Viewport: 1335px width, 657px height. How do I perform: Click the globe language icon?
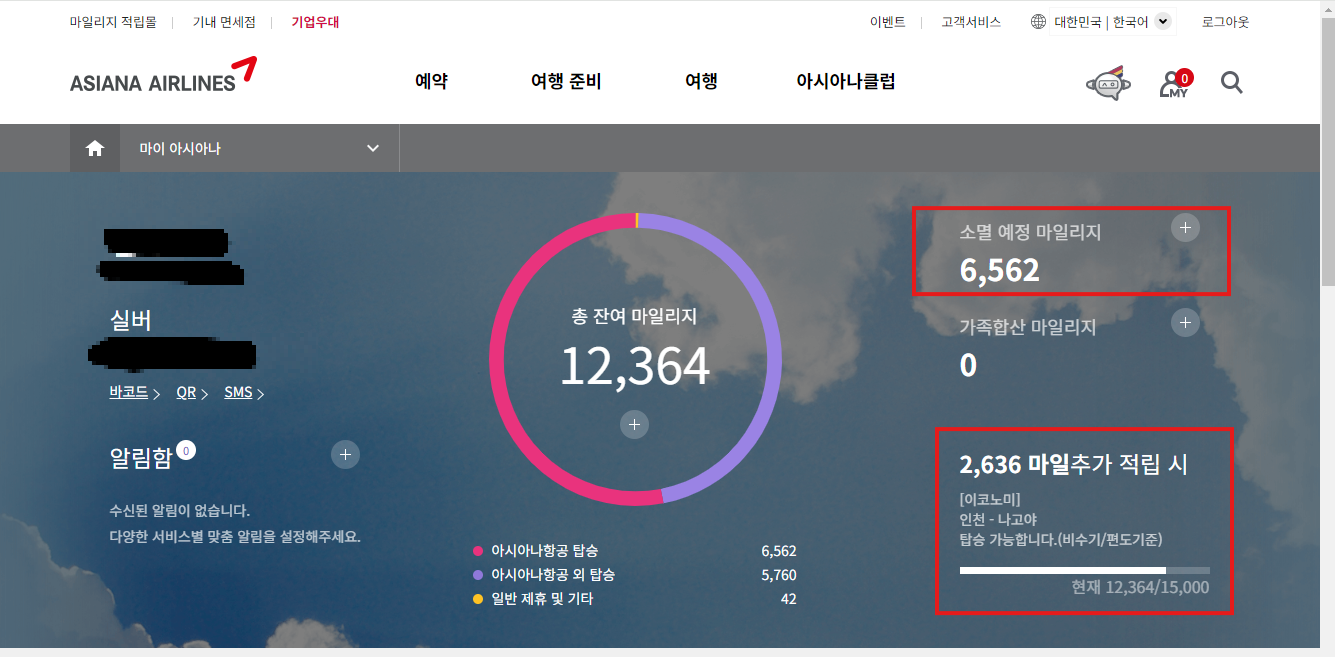coord(1038,22)
